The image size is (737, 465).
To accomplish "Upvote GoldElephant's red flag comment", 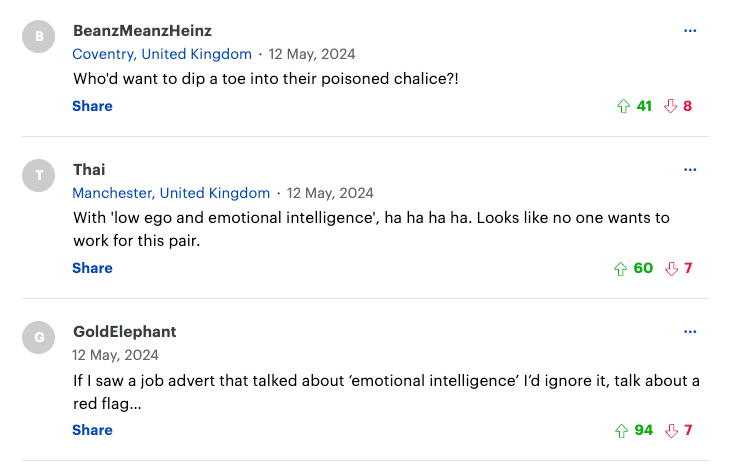I will (622, 430).
